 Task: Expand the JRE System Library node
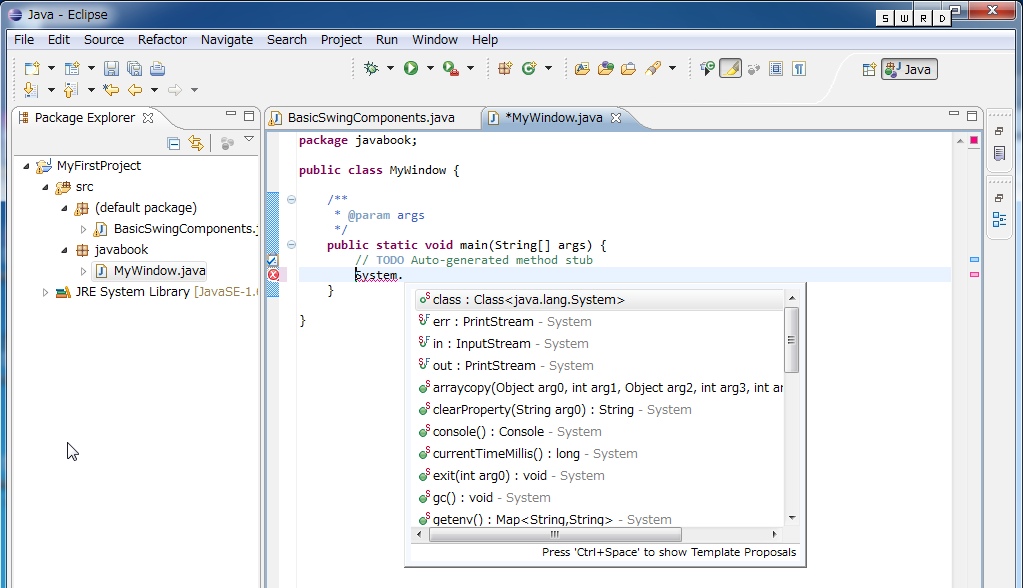point(45,292)
